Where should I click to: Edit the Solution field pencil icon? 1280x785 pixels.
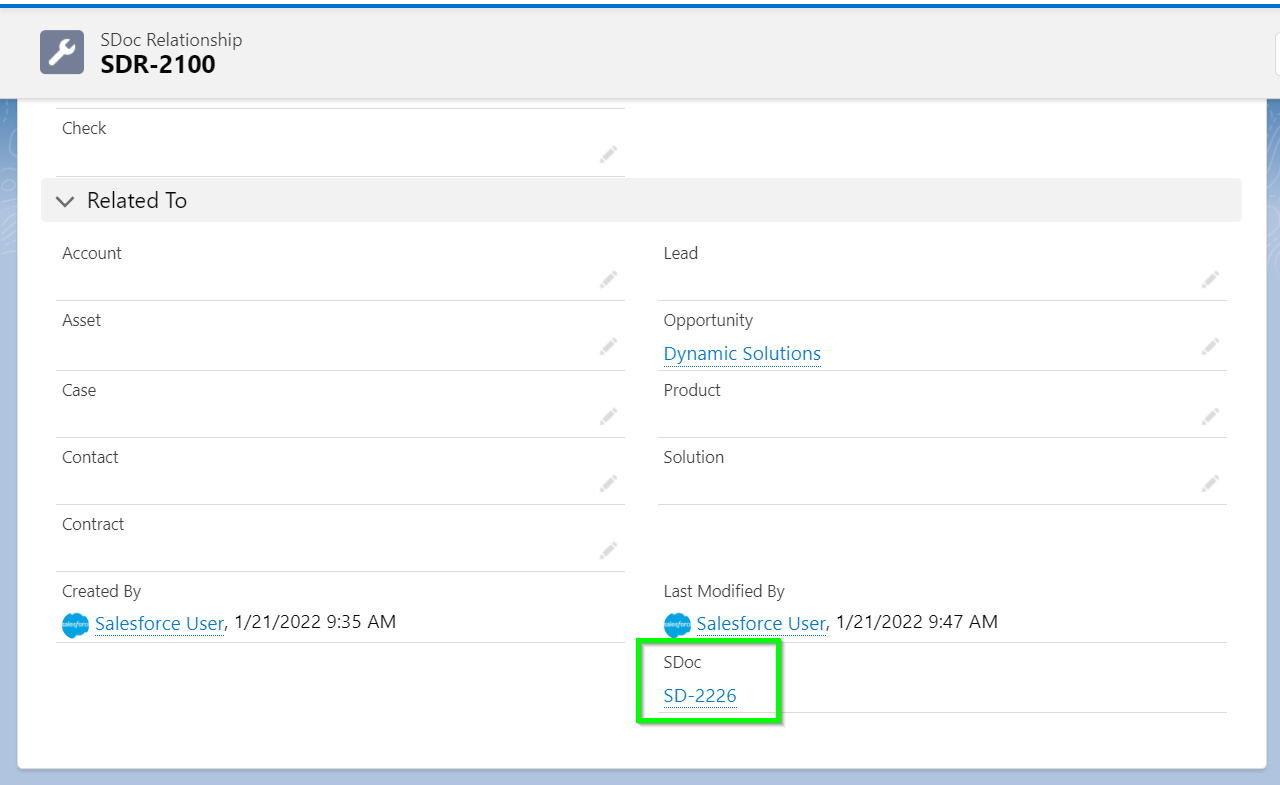1210,483
